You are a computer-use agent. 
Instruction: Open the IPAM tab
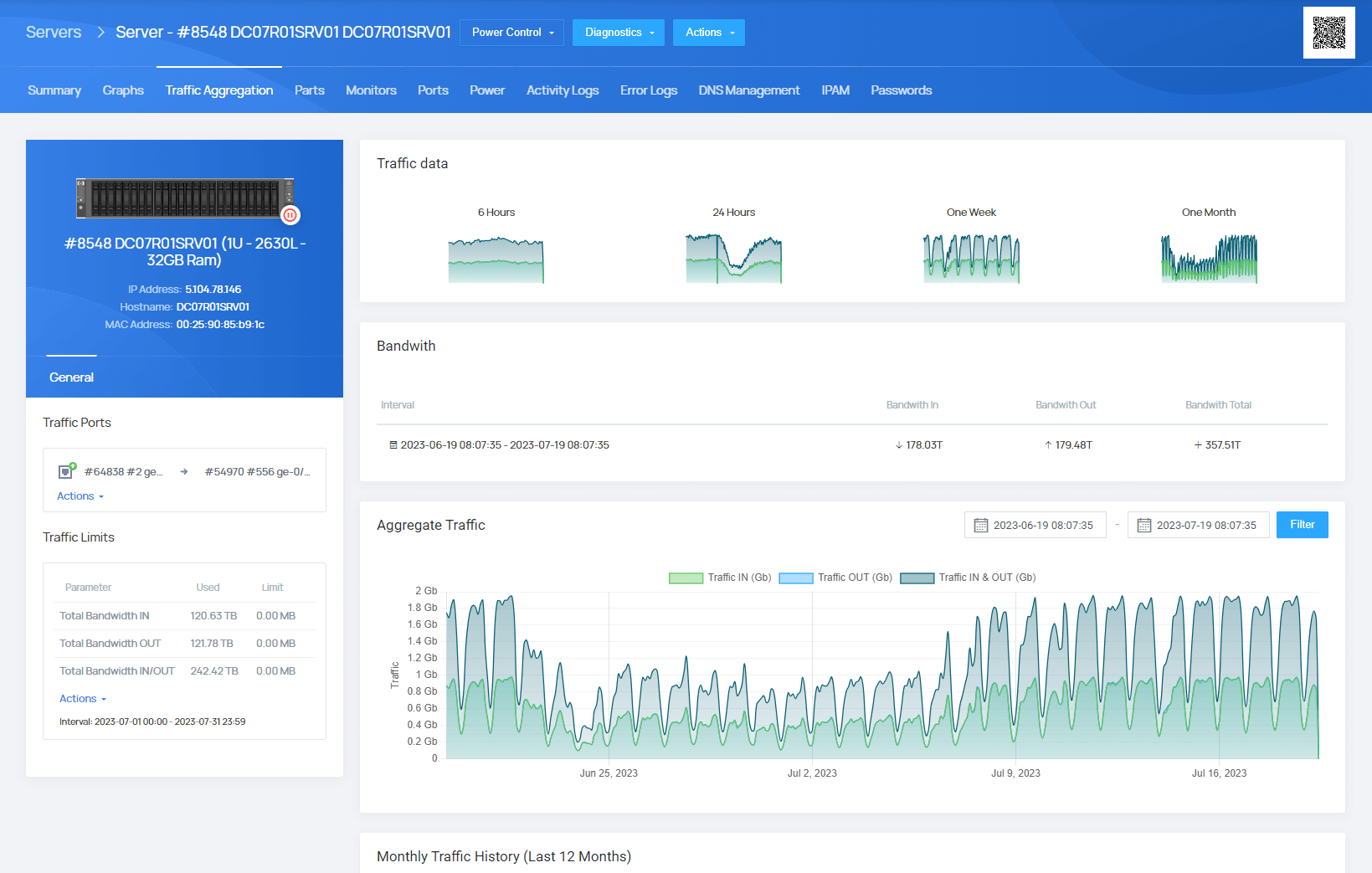835,90
